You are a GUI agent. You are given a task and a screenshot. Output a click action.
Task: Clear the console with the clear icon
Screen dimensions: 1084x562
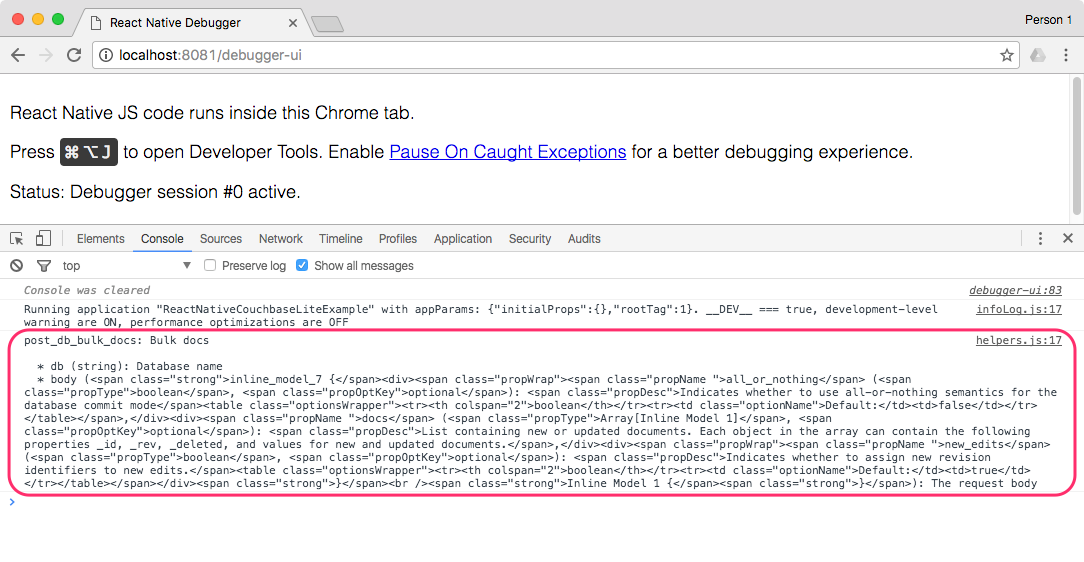coord(17,265)
